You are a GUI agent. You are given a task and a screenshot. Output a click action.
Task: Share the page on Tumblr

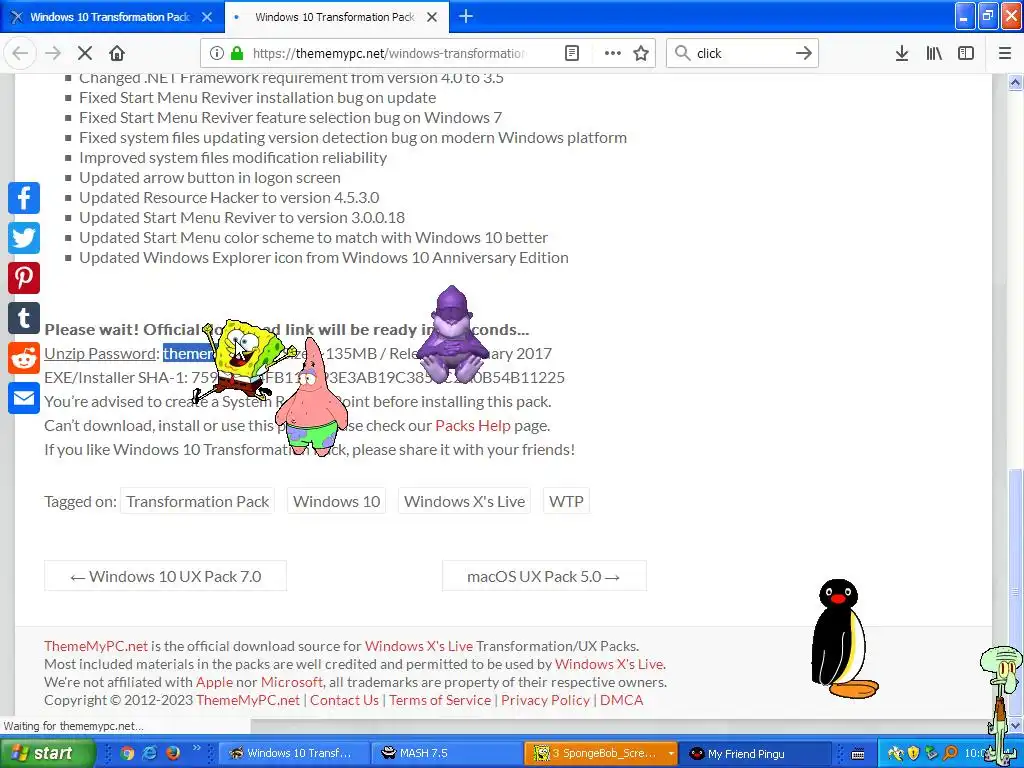point(24,318)
